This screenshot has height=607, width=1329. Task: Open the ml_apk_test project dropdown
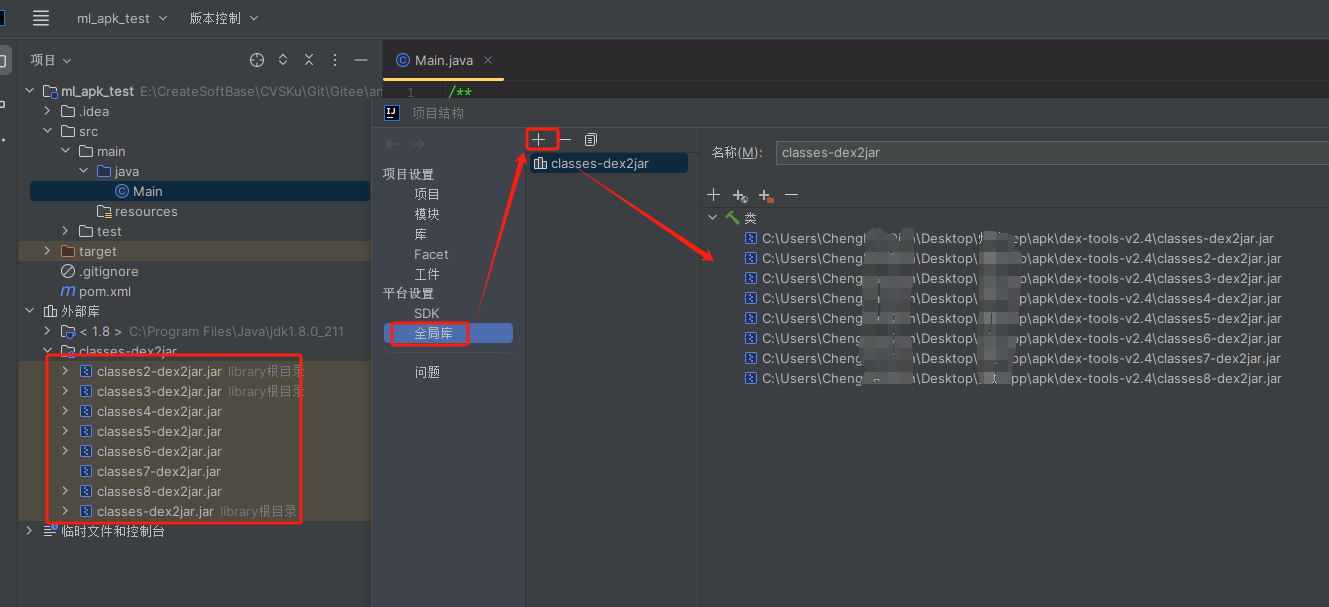[x=122, y=18]
